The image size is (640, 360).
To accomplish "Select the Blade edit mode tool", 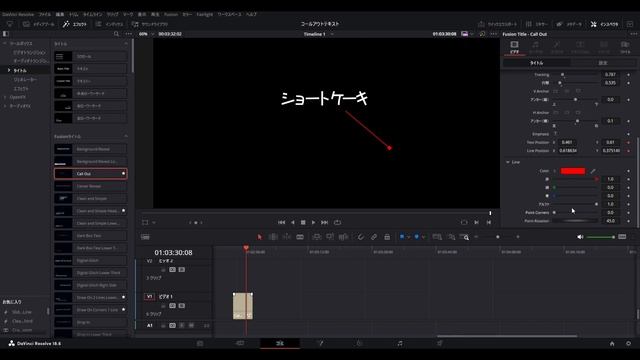I will pos(300,237).
